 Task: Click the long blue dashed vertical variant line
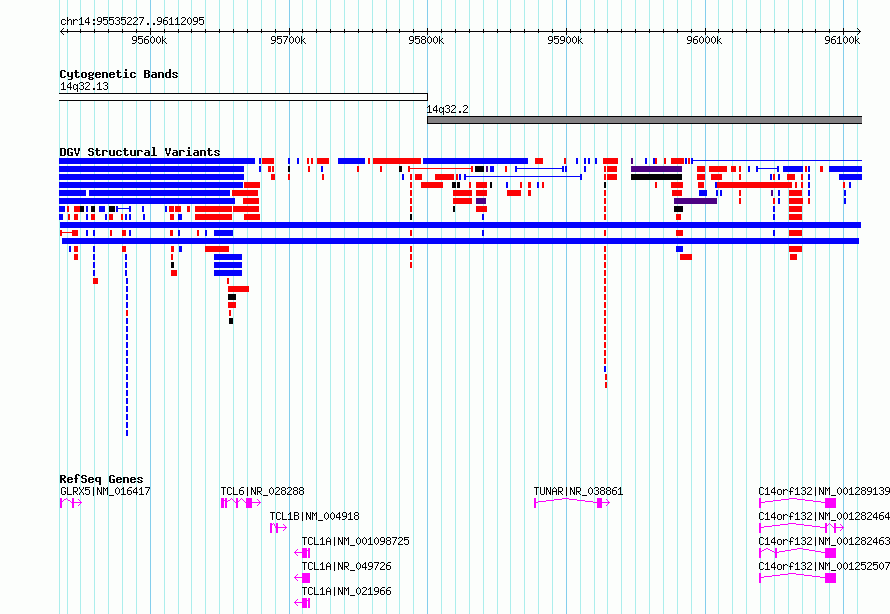(x=127, y=345)
